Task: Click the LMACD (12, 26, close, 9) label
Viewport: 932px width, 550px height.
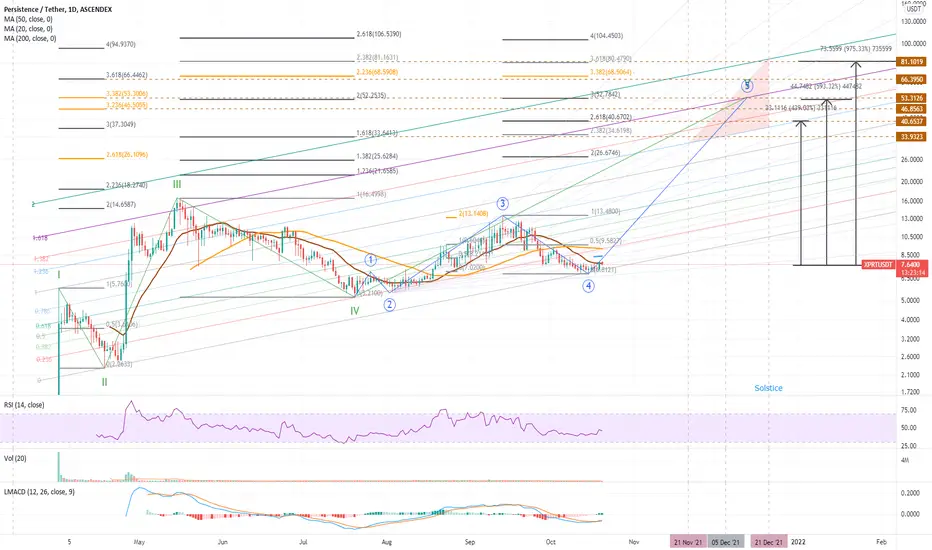Action: coord(39,492)
